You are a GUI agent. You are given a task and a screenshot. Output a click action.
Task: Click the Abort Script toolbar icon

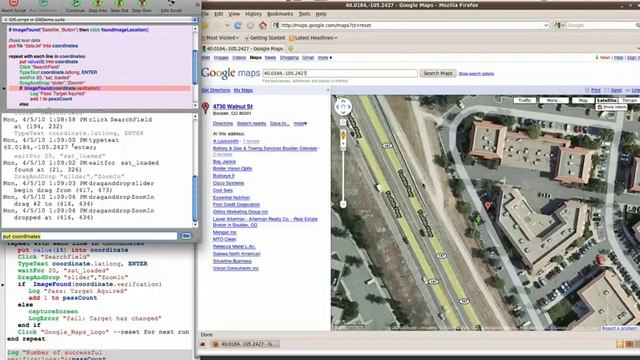pyautogui.click(x=13, y=3)
